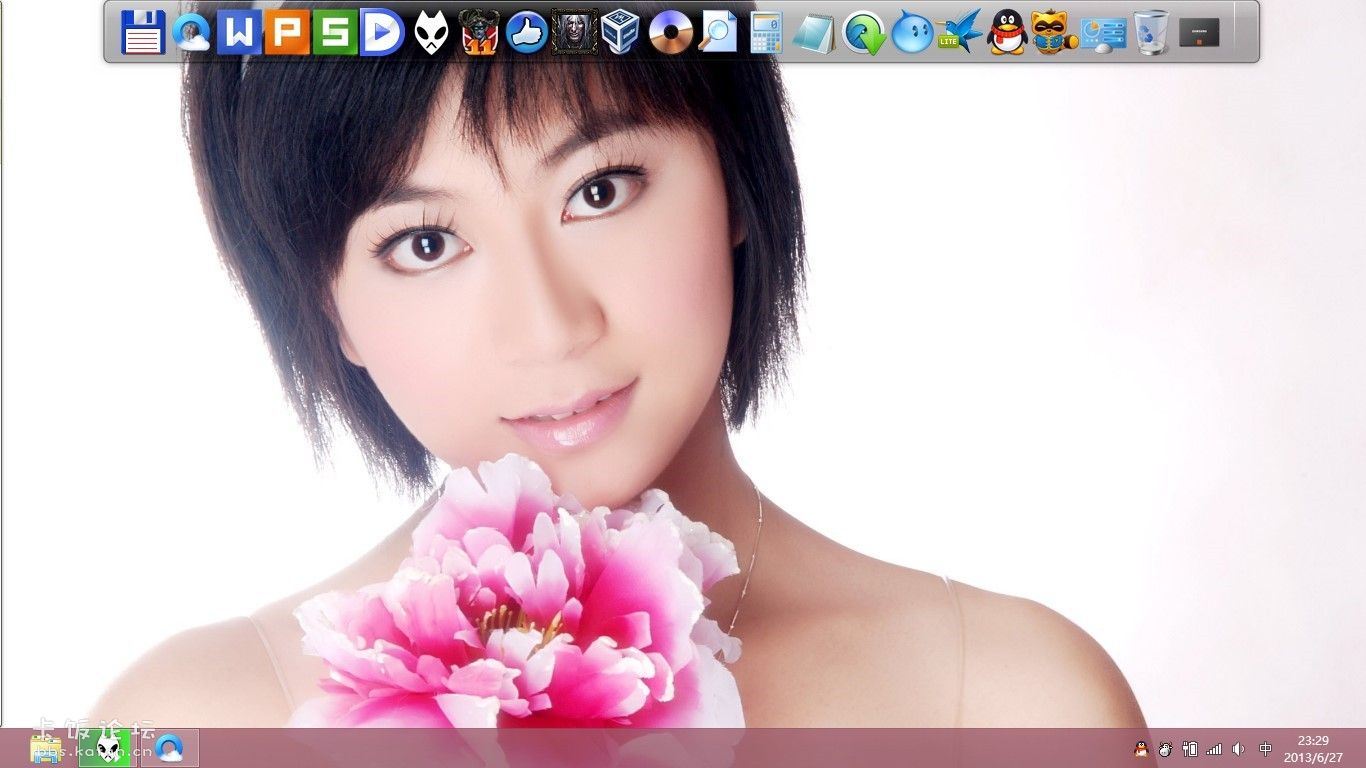
Task: Click the bear face tray icon
Action: (x=1165, y=748)
